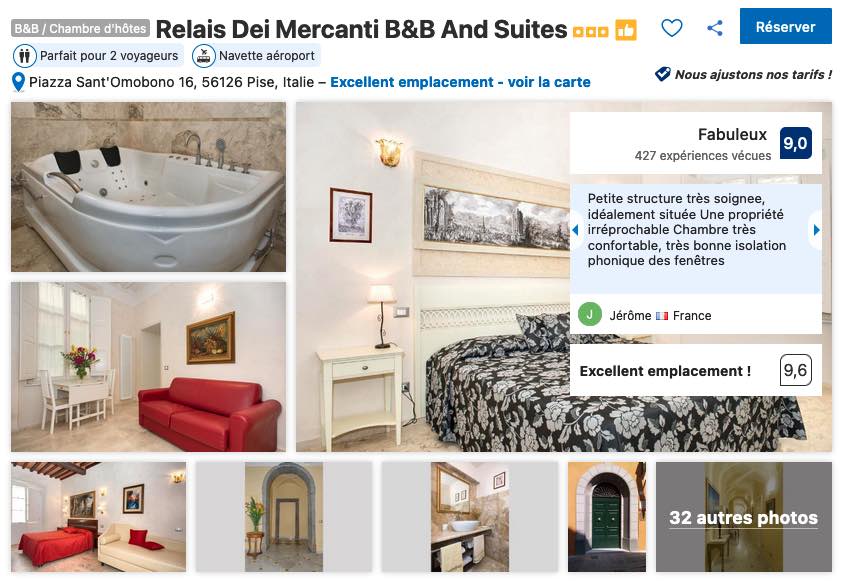Click the price-match checkmark tag icon
This screenshot has width=845, height=582.
tap(662, 74)
